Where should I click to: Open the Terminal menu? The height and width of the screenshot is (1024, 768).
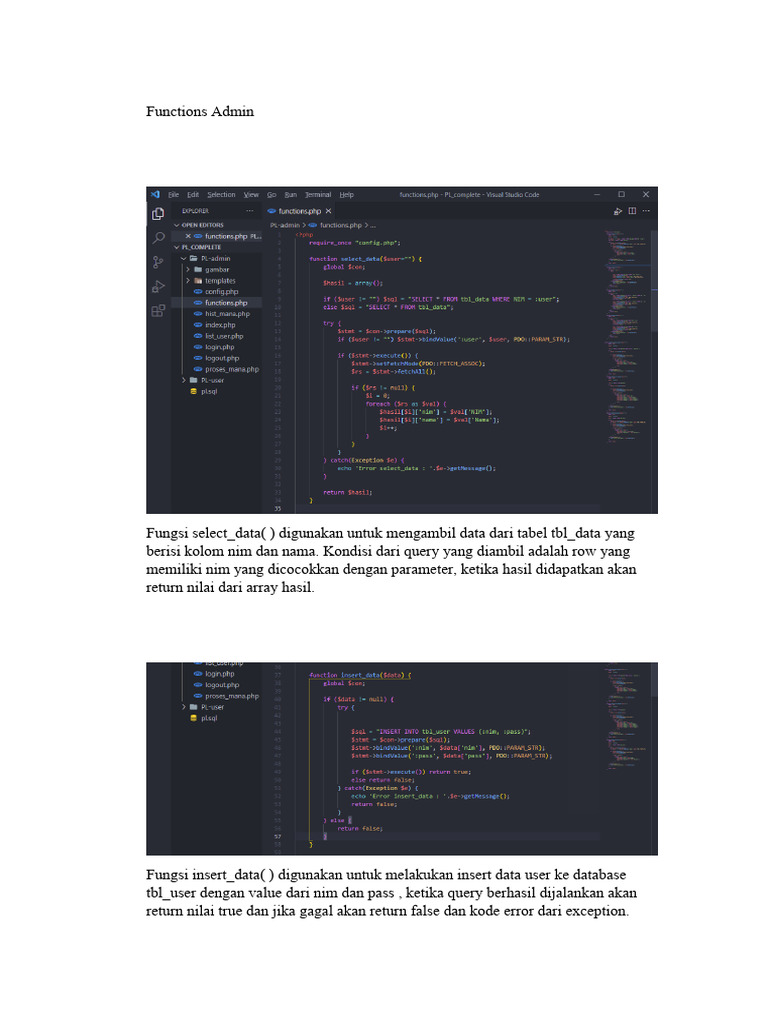[318, 195]
